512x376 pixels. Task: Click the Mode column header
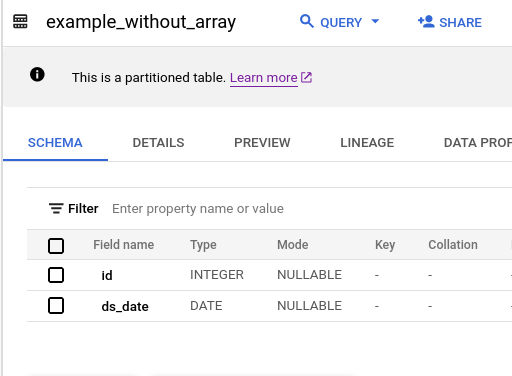click(293, 245)
